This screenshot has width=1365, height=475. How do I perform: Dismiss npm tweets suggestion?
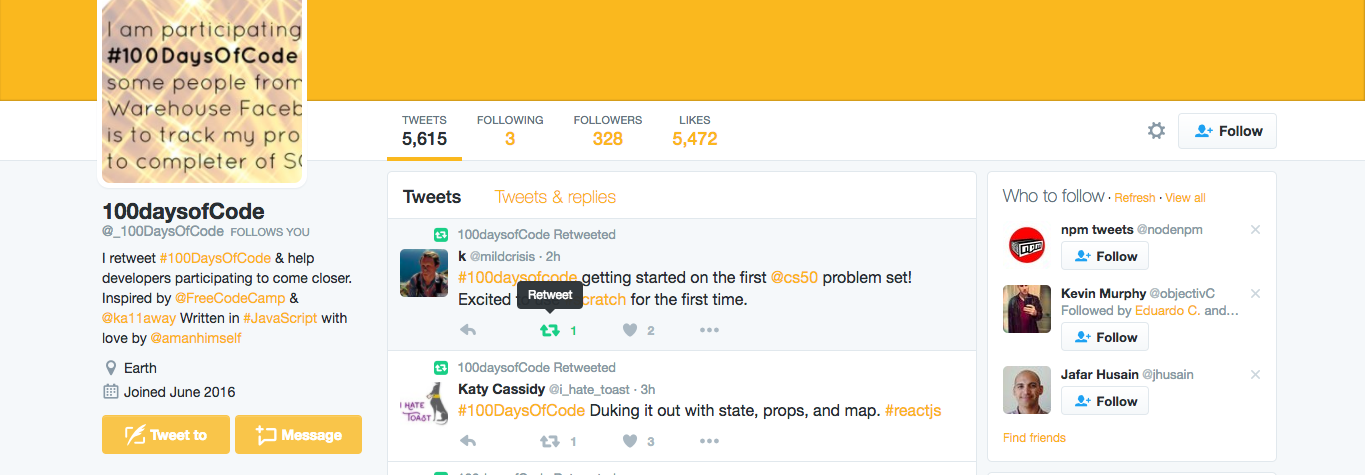pyautogui.click(x=1255, y=230)
